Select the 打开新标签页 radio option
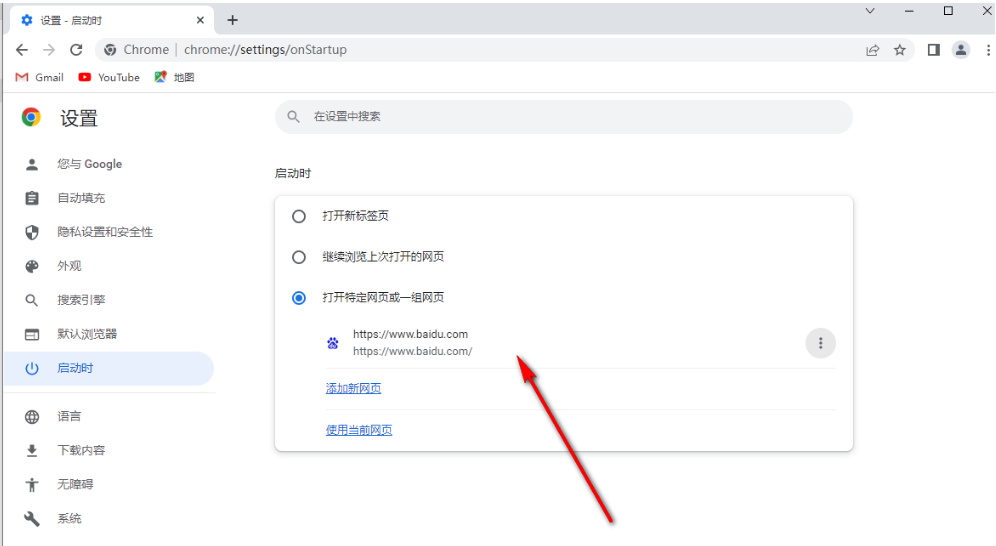This screenshot has height=546, width=996. click(x=299, y=216)
